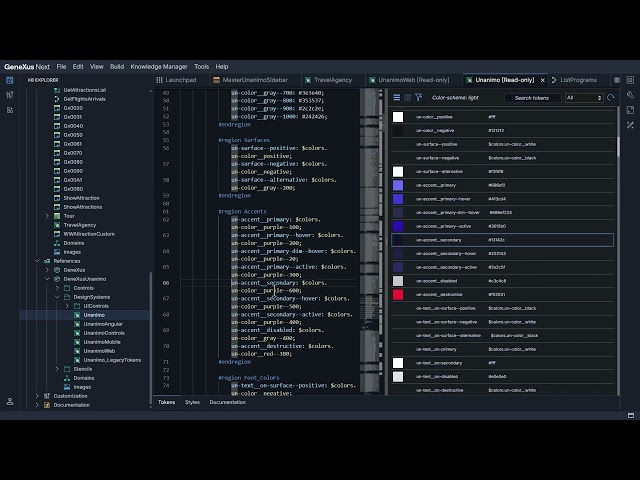Viewport: 640px width, 480px height.
Task: Click the magic wand icon in right sidebar
Action: [x=630, y=125]
